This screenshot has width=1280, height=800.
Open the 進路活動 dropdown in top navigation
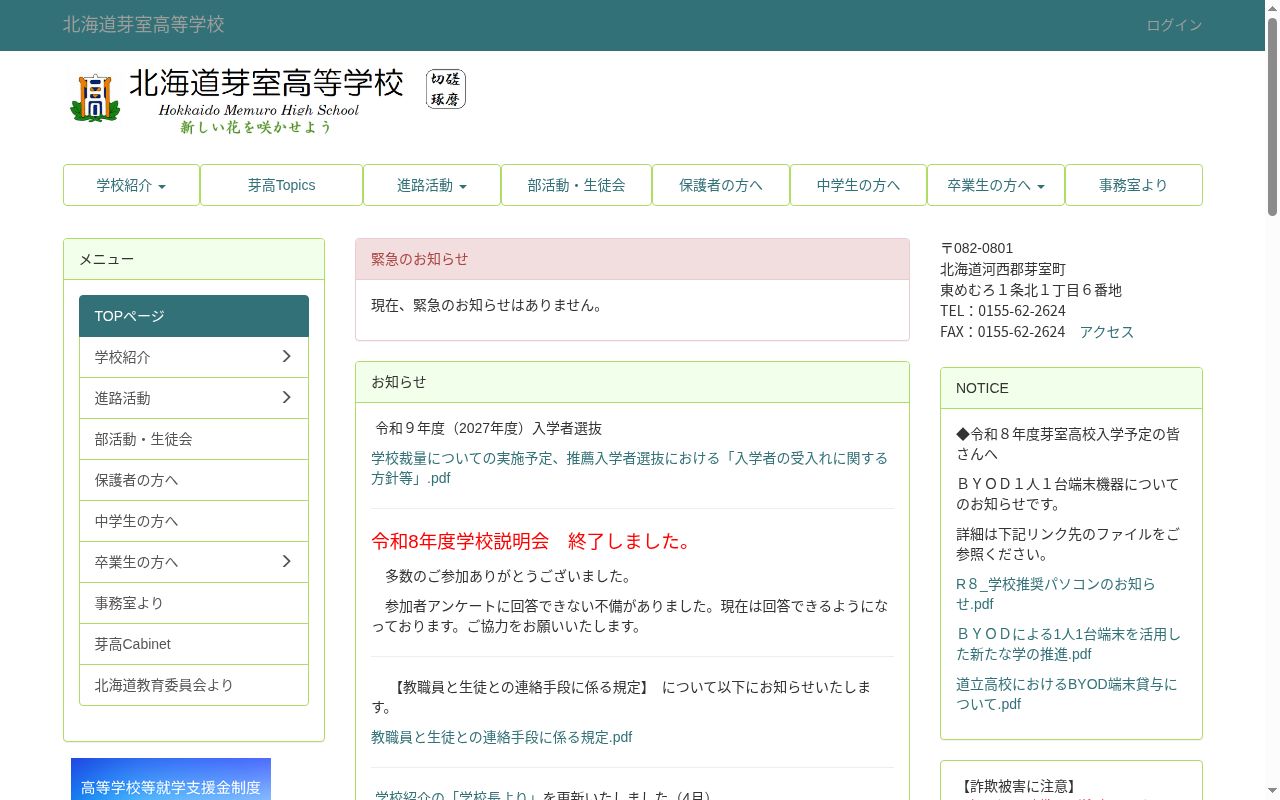(x=432, y=185)
